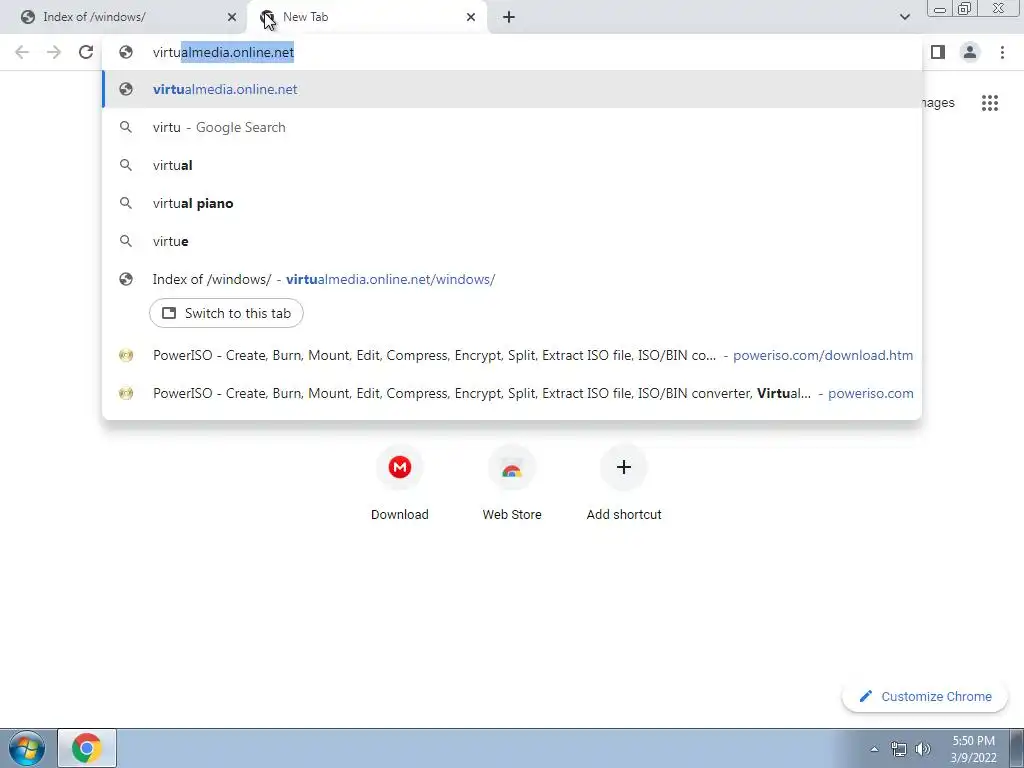Toggle the Chrome side panel icon
The image size is (1024, 768).
tap(938, 52)
